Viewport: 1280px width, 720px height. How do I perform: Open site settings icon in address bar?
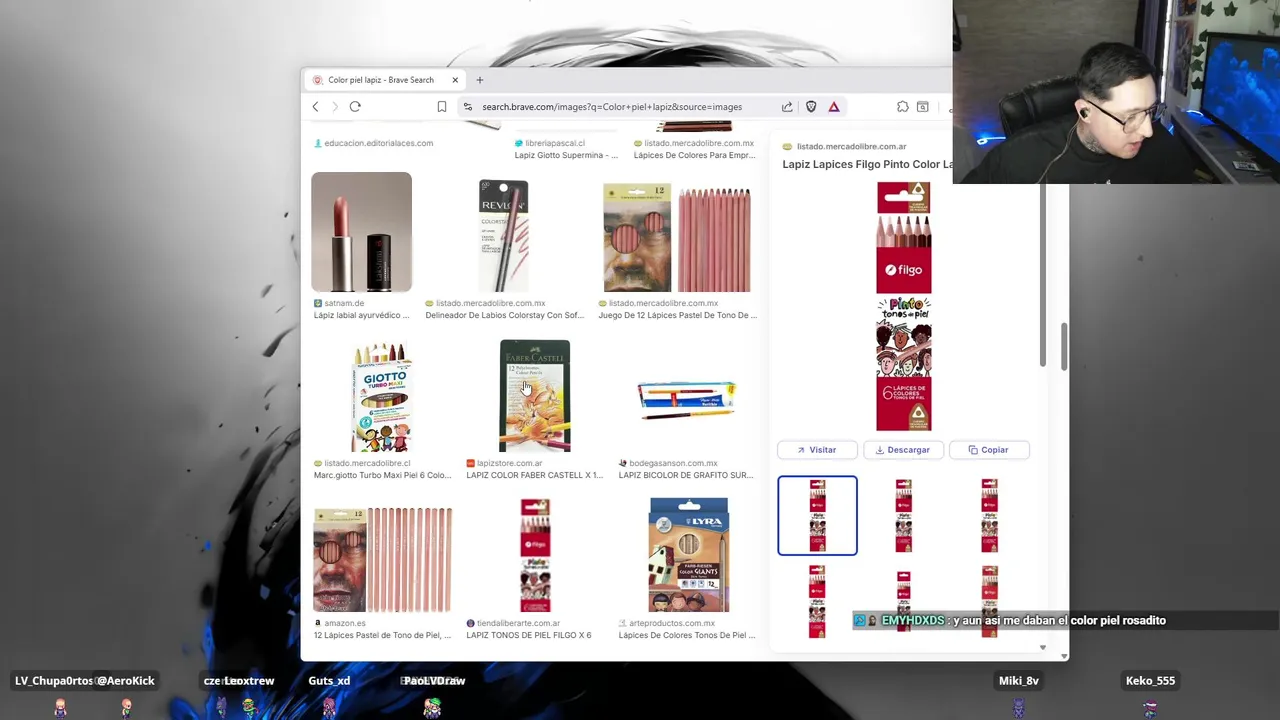(x=467, y=107)
